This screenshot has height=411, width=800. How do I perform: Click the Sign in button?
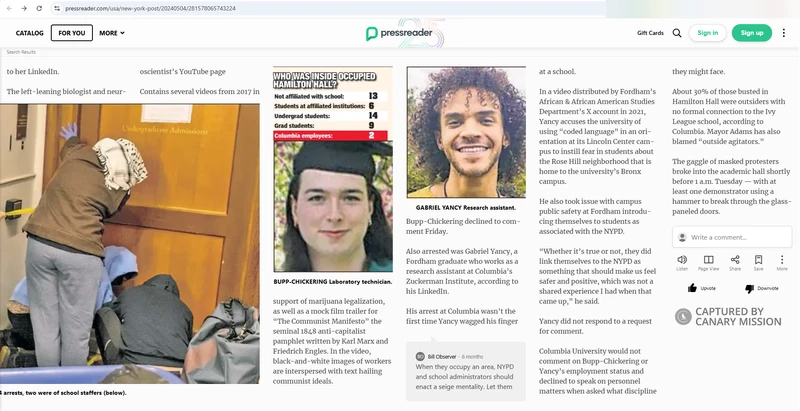pyautogui.click(x=708, y=33)
